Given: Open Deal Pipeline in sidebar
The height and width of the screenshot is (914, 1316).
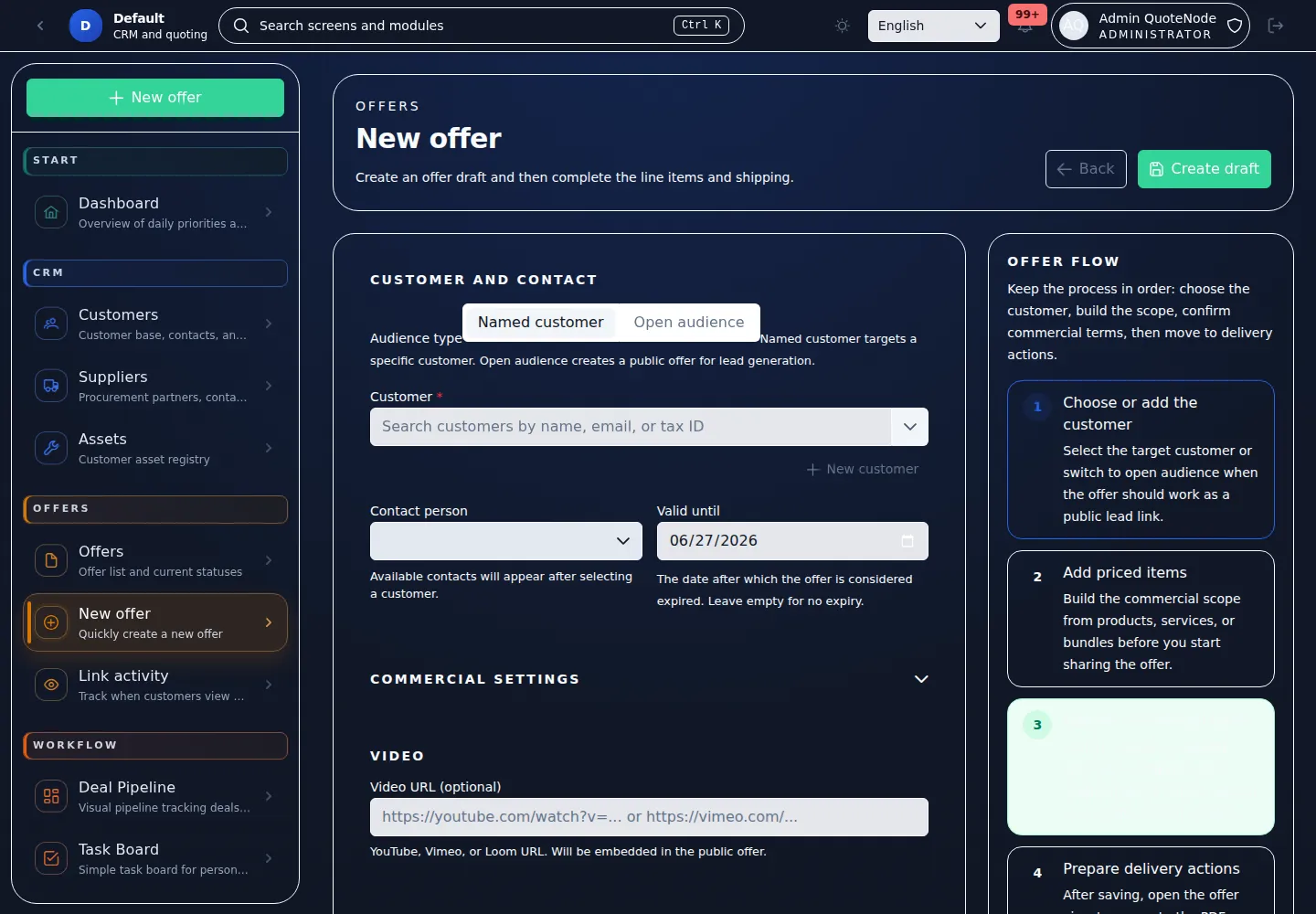Looking at the screenshot, I should click(155, 796).
